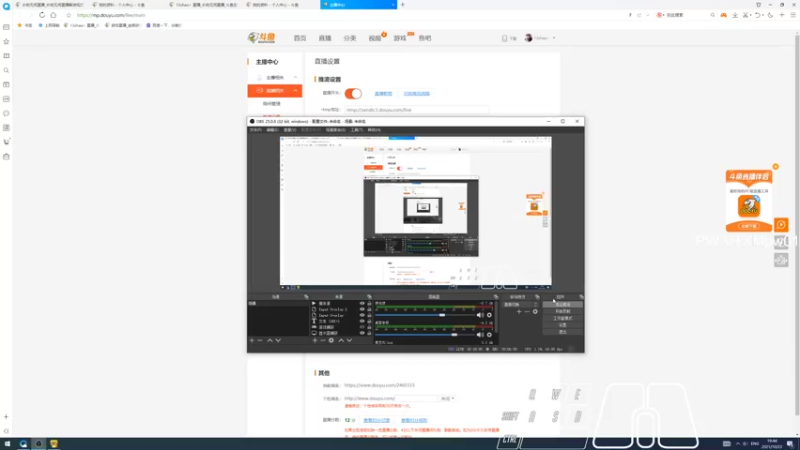Open the personal domain status dropdown
Image resolution: width=800 pixels, height=450 pixels.
point(447,398)
